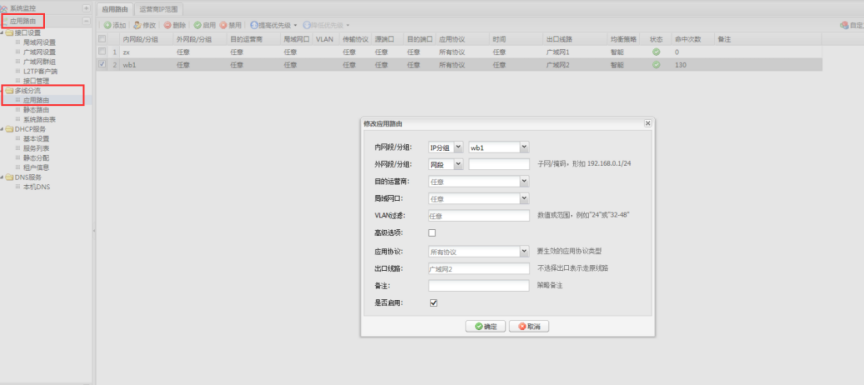The width and height of the screenshot is (864, 385).
Task: Open the 网段 type dropdown for 外网段
Action: (x=458, y=164)
